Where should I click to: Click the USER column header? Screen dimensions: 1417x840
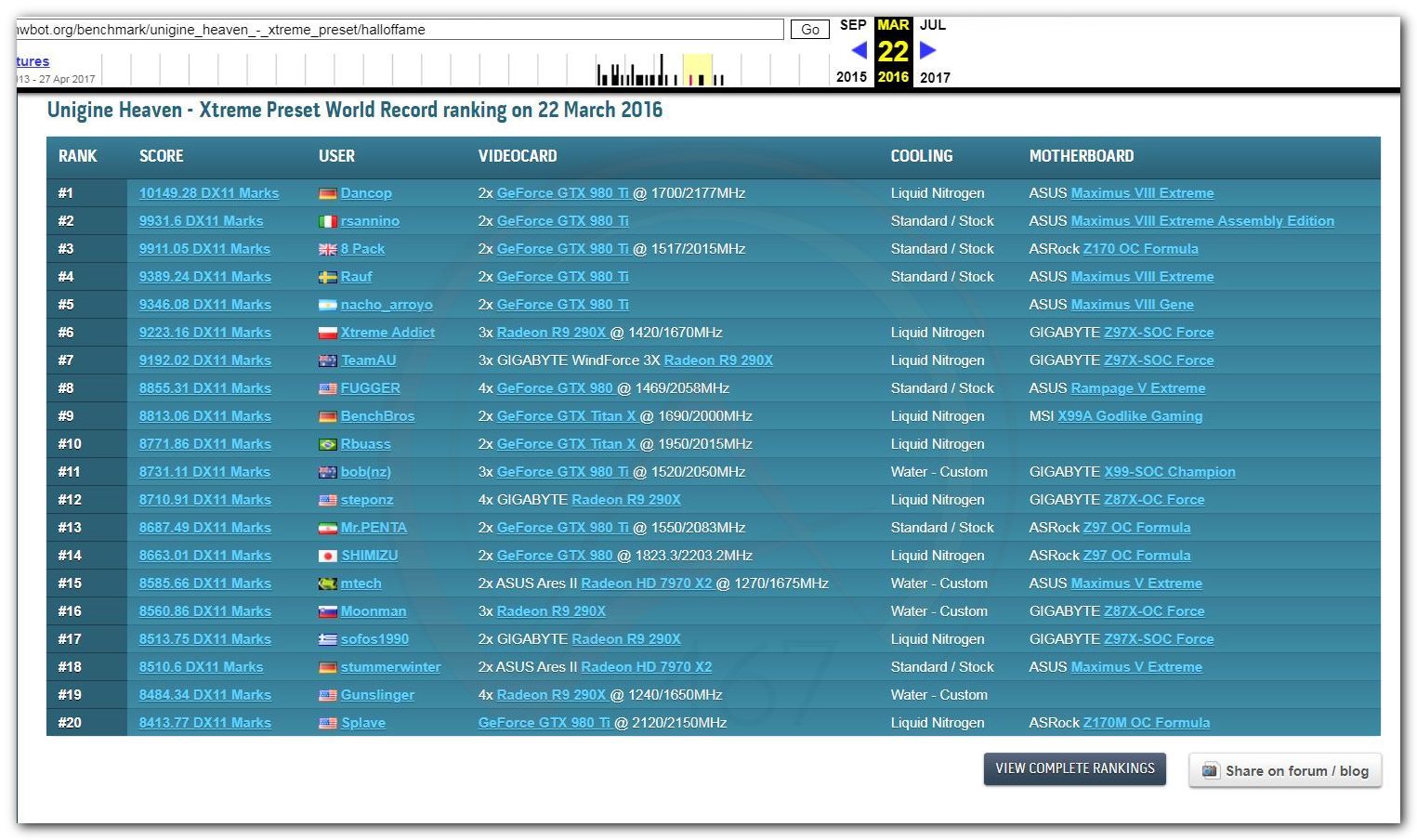[336, 156]
